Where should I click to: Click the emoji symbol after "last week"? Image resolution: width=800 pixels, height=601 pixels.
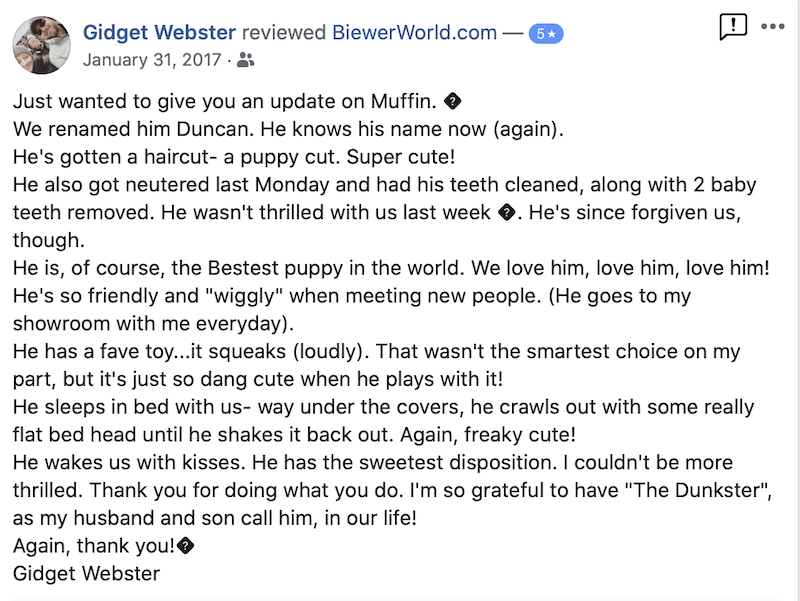pos(506,212)
